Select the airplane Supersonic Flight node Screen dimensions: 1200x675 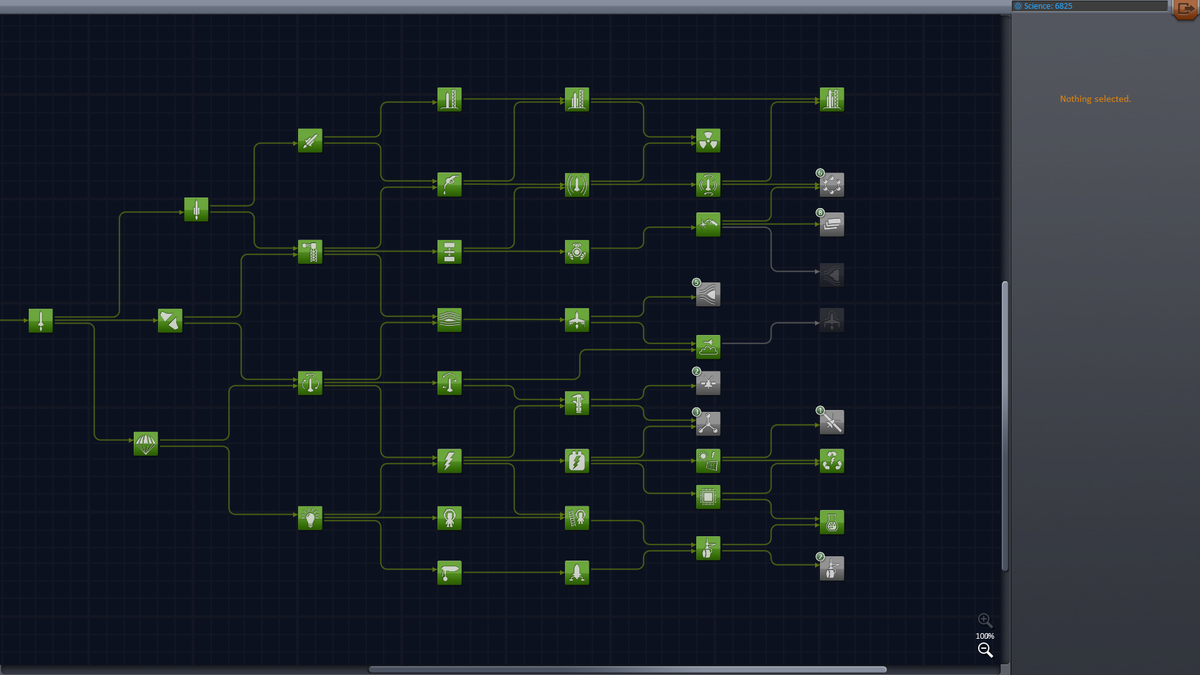pyautogui.click(x=576, y=319)
